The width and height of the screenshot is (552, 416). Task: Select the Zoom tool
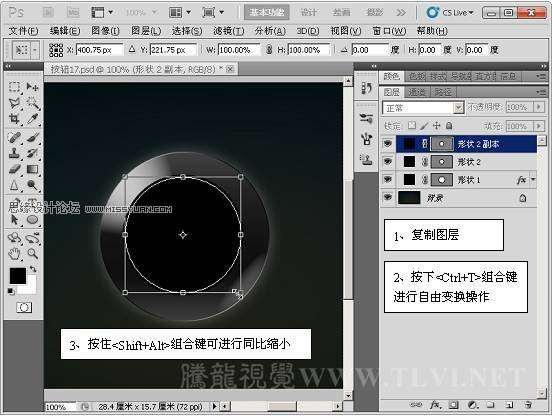tap(32, 253)
